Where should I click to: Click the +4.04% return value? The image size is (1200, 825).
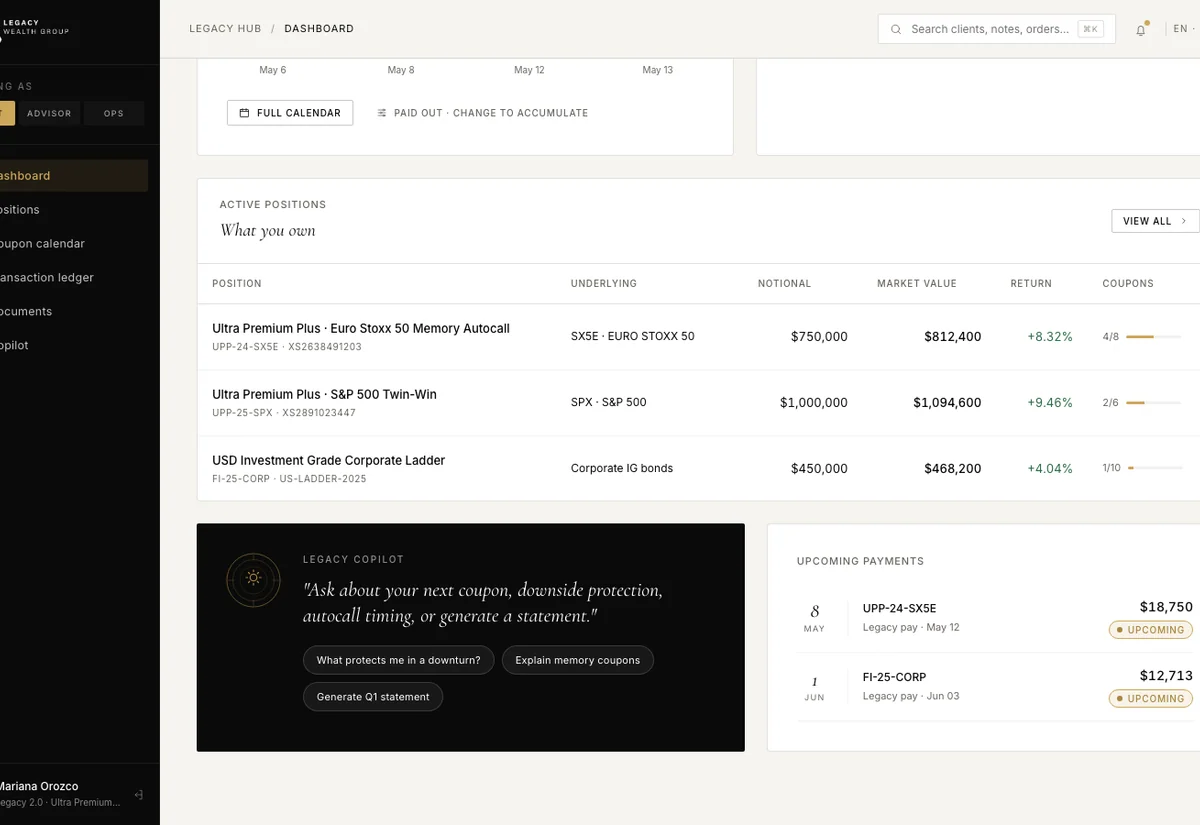click(1050, 469)
